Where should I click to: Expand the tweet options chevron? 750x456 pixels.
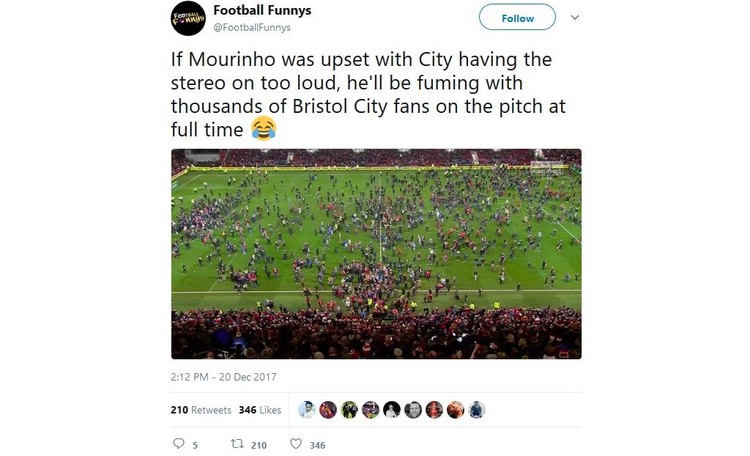coord(575,18)
